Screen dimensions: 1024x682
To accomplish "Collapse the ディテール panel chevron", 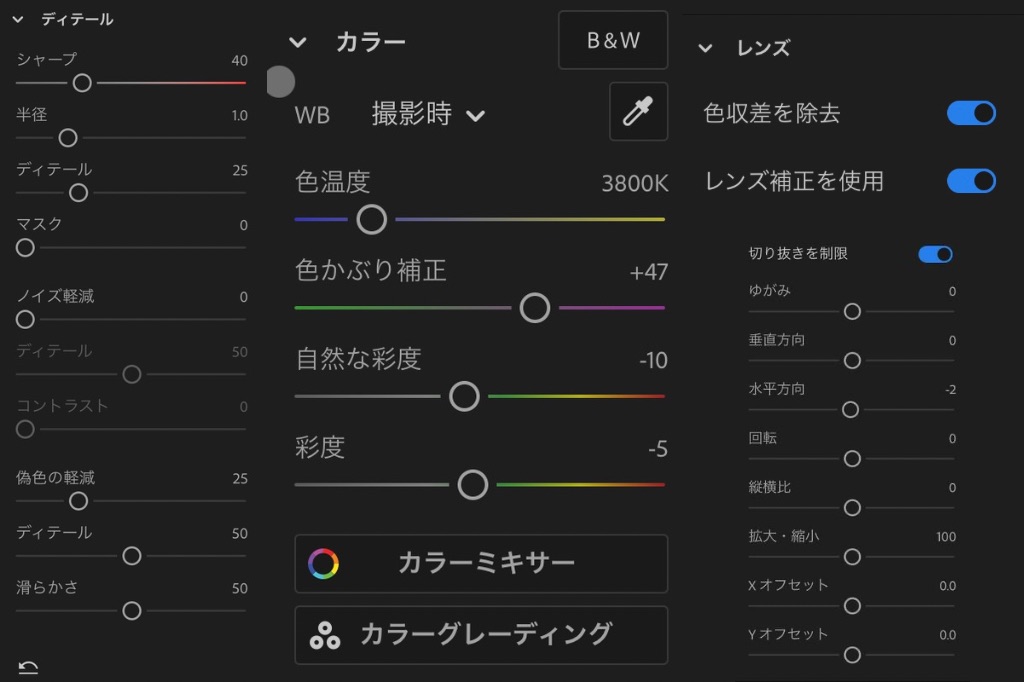I will tap(18, 20).
